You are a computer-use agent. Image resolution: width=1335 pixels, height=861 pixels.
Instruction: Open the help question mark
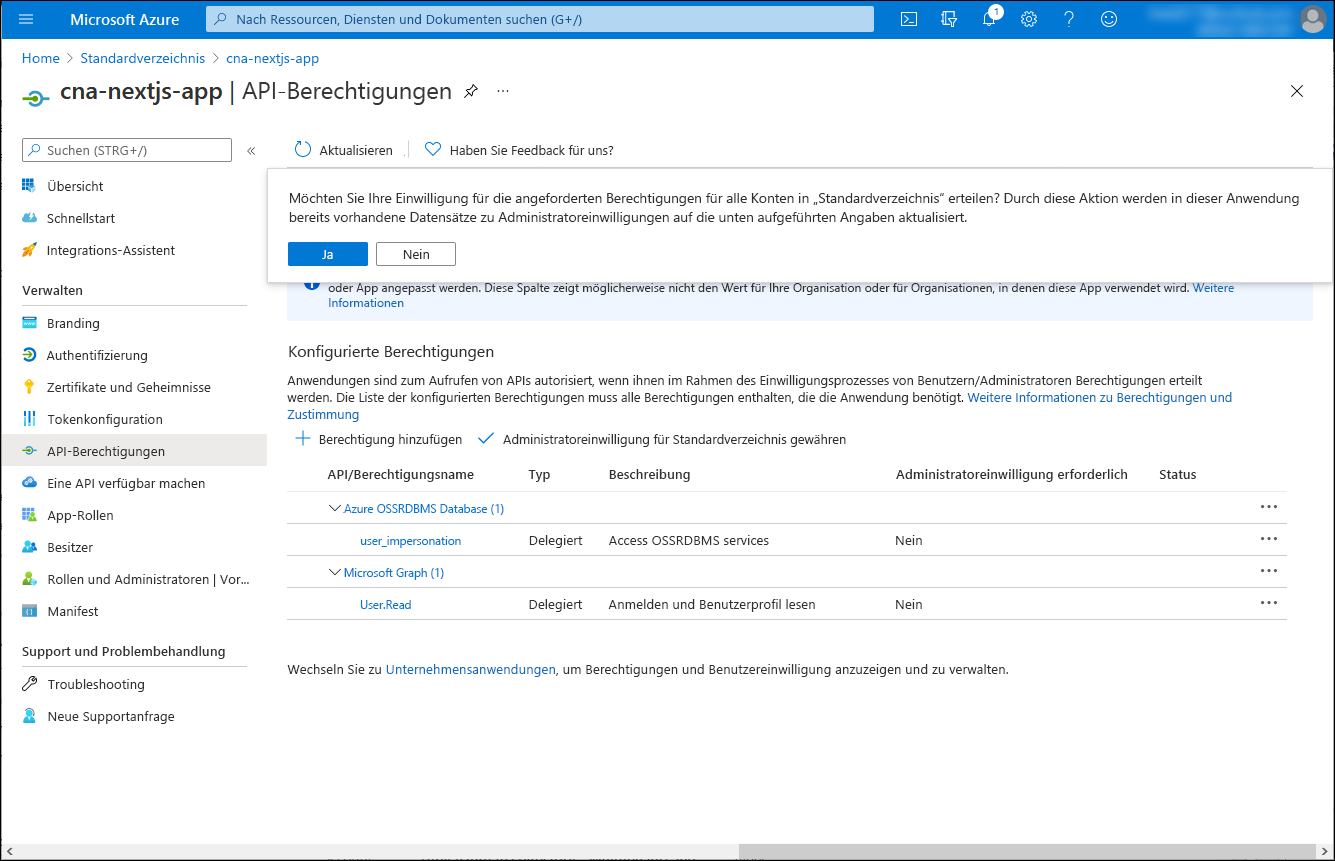tap(1069, 19)
